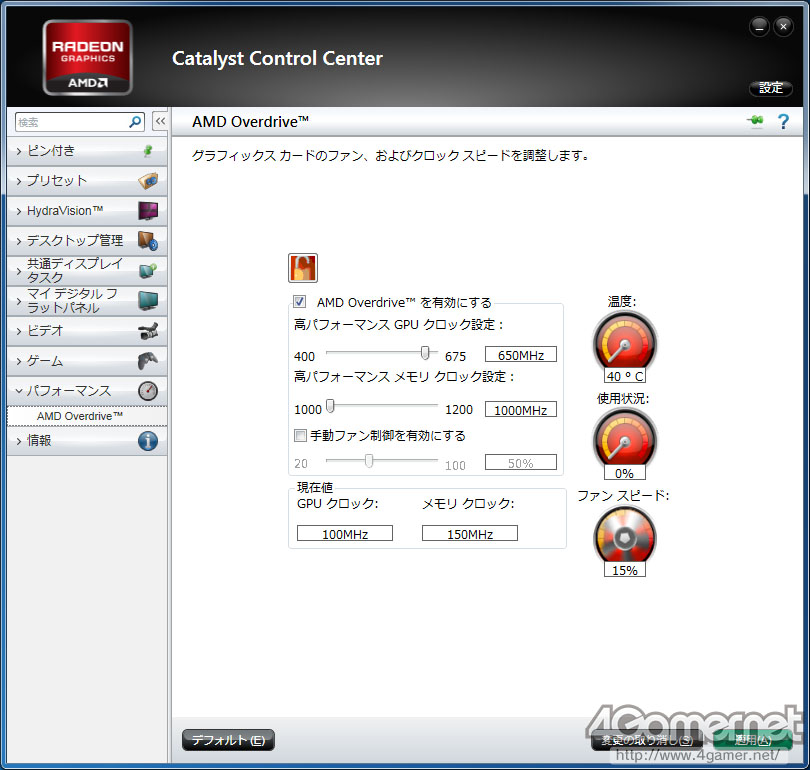Enable the 手動ファン制御 checkbox
This screenshot has height=770, width=810.
click(300, 435)
